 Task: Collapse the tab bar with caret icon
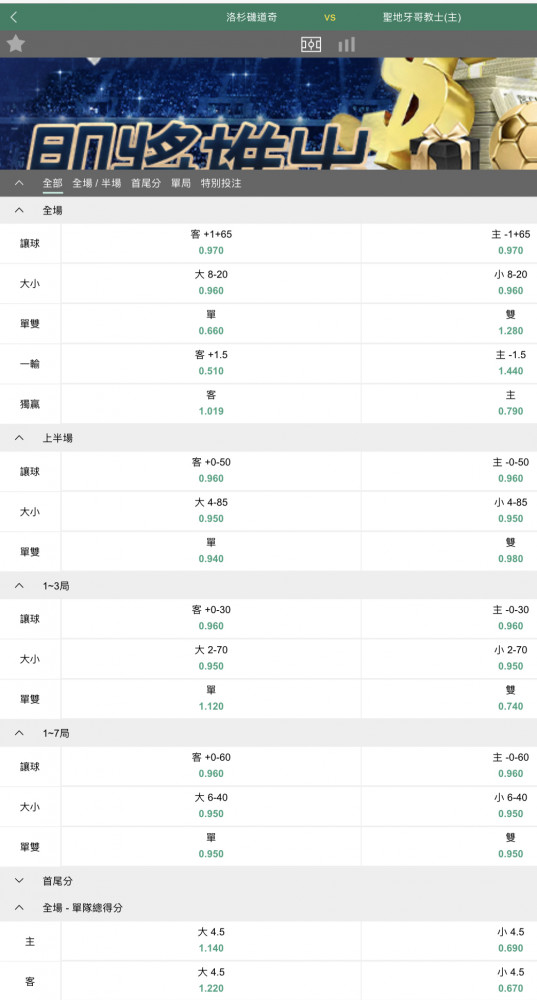(19, 183)
